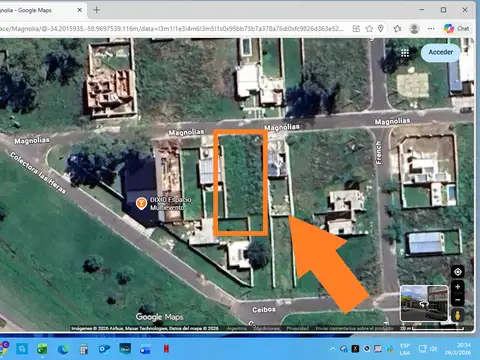This screenshot has width=480, height=360.
Task: Click Enviar comentarios sobre el producto link
Action: pos(354,328)
